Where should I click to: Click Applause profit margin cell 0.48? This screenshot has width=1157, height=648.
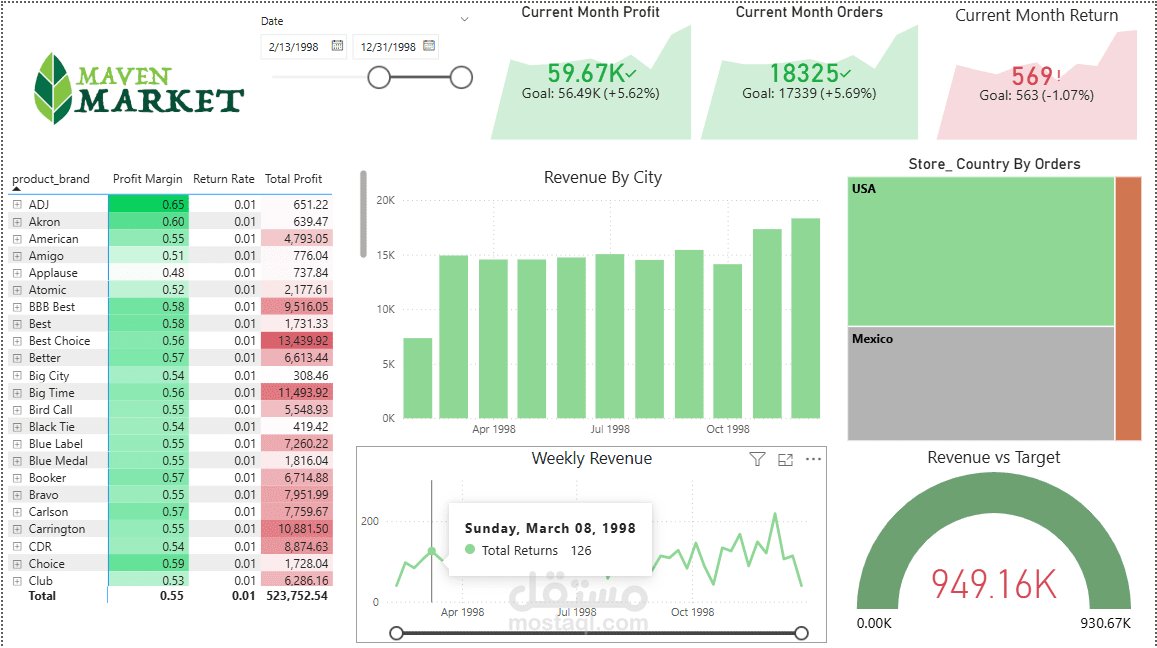tap(148, 272)
